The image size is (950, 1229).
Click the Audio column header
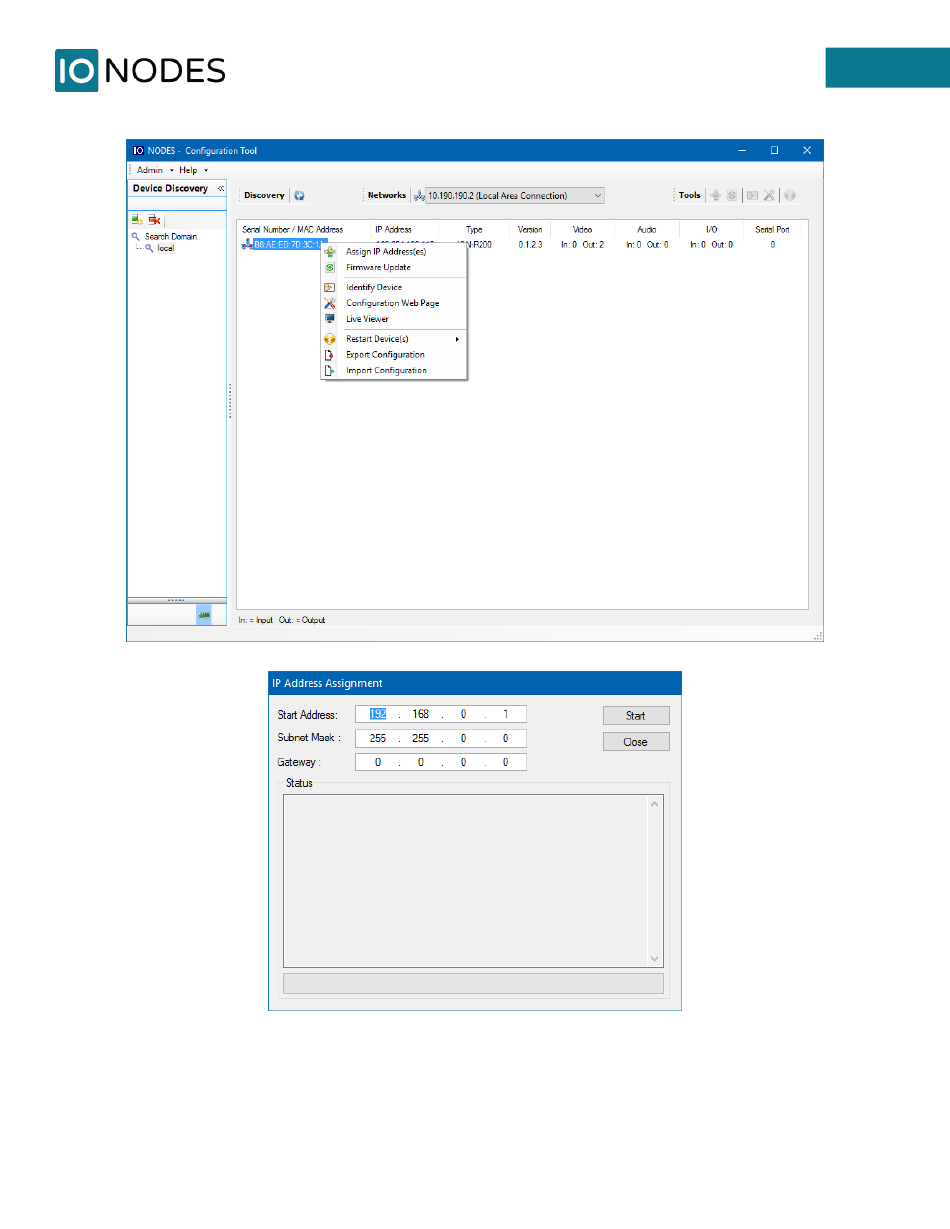point(646,230)
